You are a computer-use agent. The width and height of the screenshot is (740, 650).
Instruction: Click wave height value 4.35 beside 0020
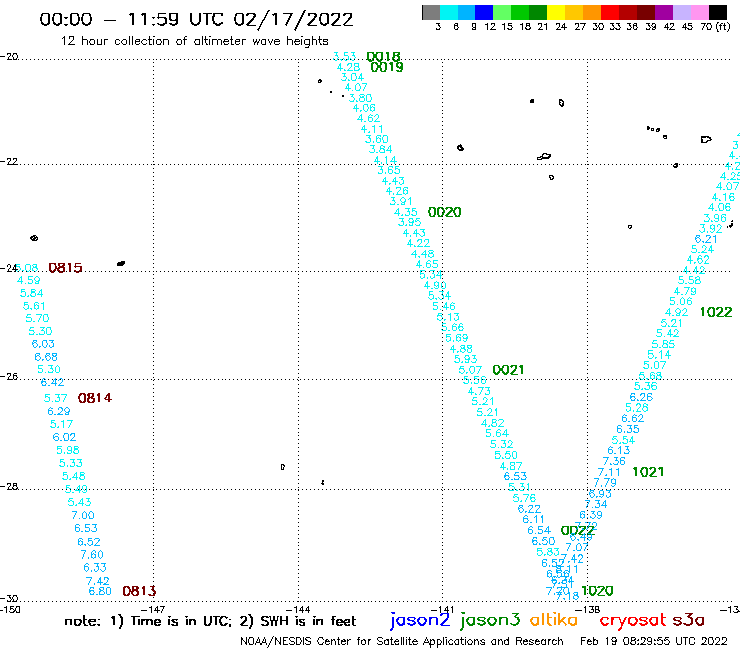[x=405, y=212]
